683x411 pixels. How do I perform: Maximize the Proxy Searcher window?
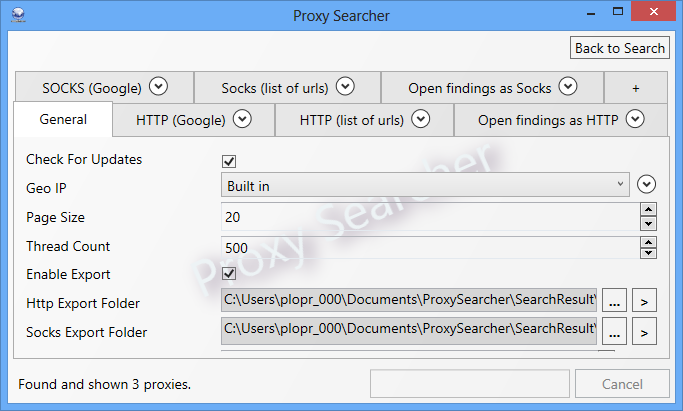618,12
